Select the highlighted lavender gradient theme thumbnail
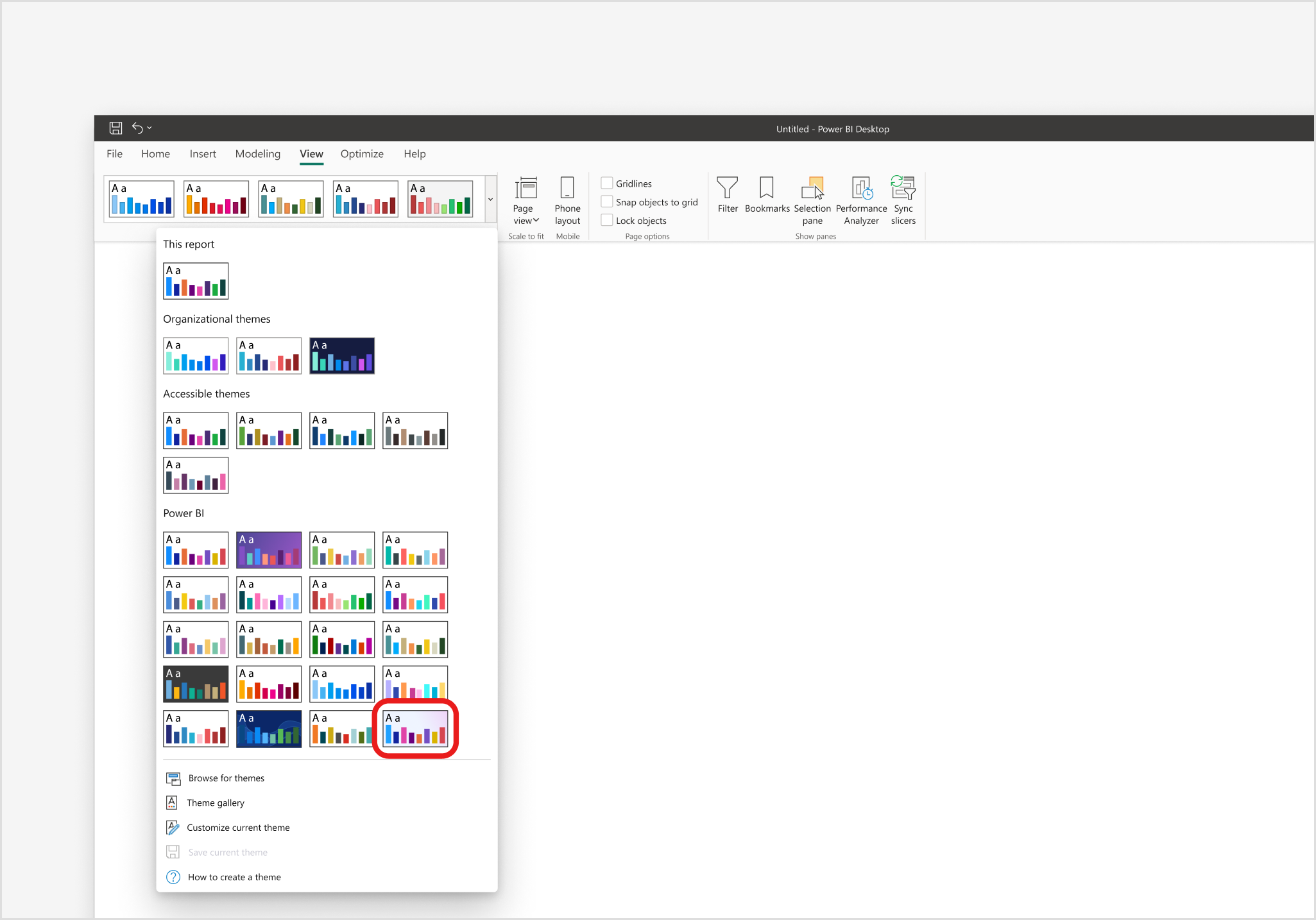Screen dimensions: 1316x920 click(x=415, y=729)
